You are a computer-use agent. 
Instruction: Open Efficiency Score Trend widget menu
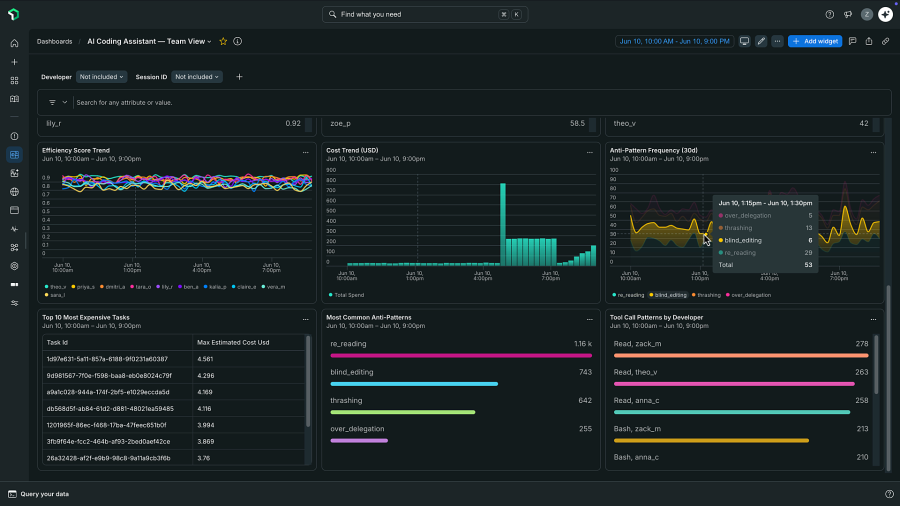[x=305, y=153]
